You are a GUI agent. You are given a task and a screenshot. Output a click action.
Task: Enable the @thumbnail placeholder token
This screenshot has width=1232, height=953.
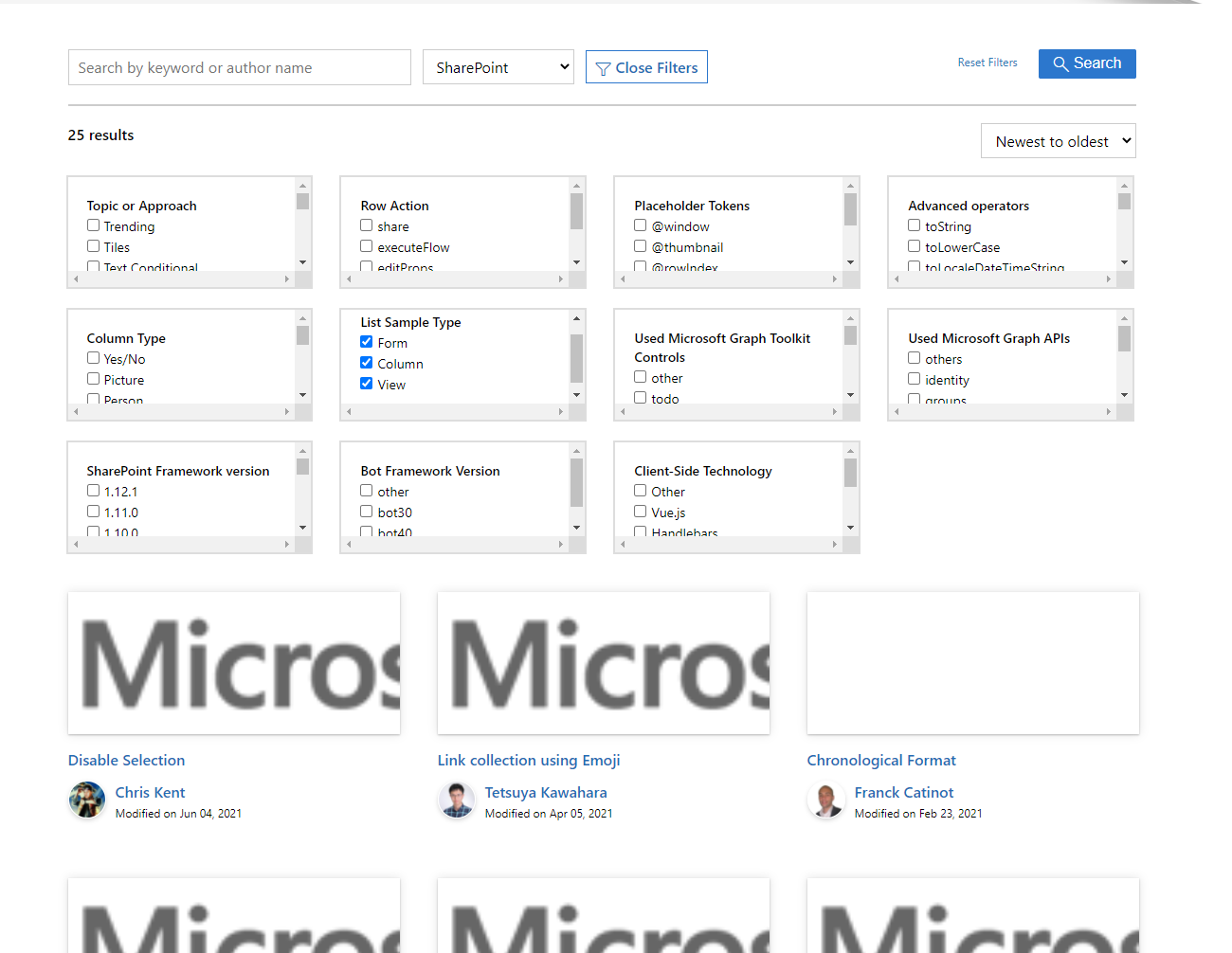coord(640,245)
